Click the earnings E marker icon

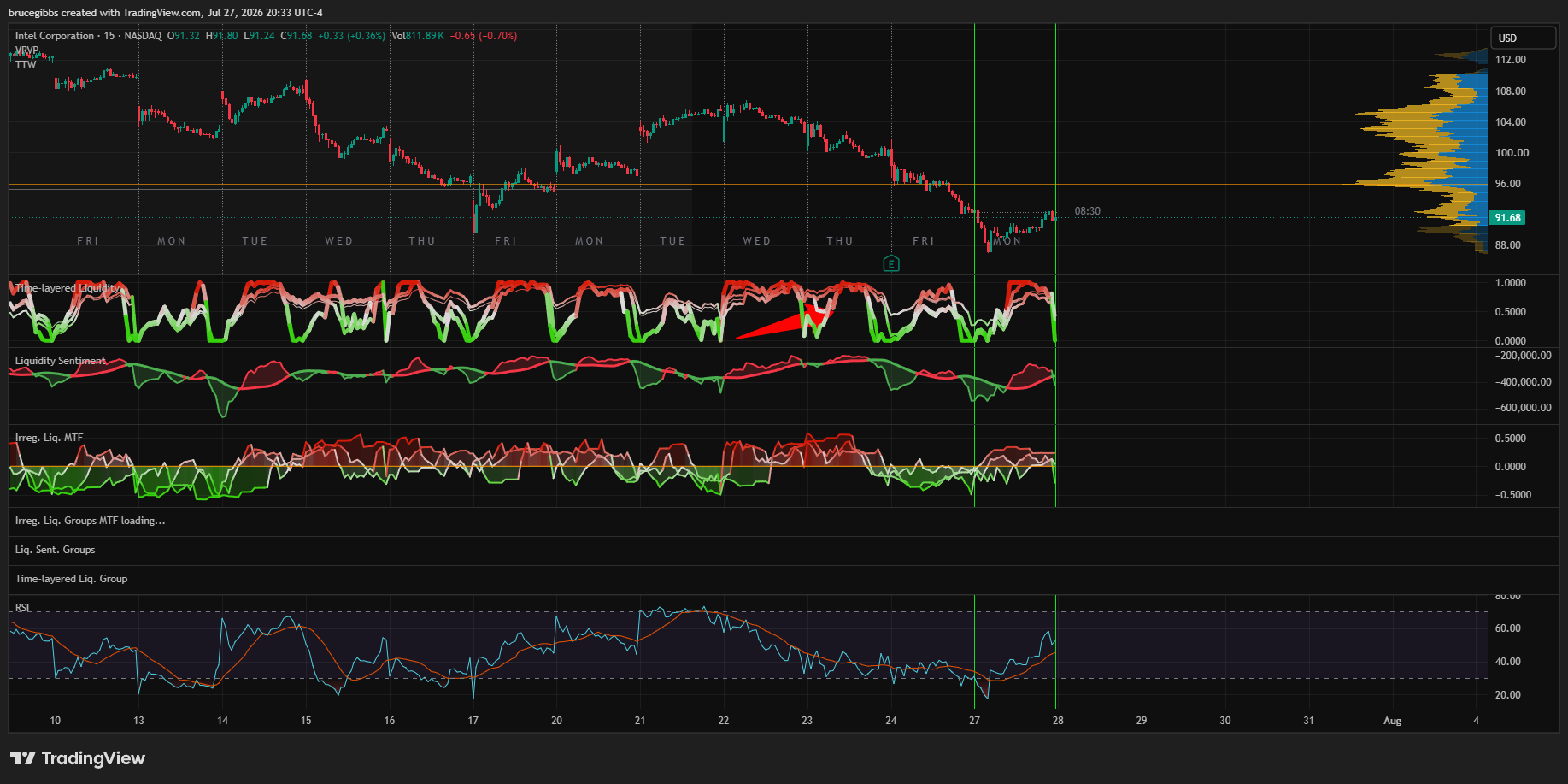tap(891, 263)
